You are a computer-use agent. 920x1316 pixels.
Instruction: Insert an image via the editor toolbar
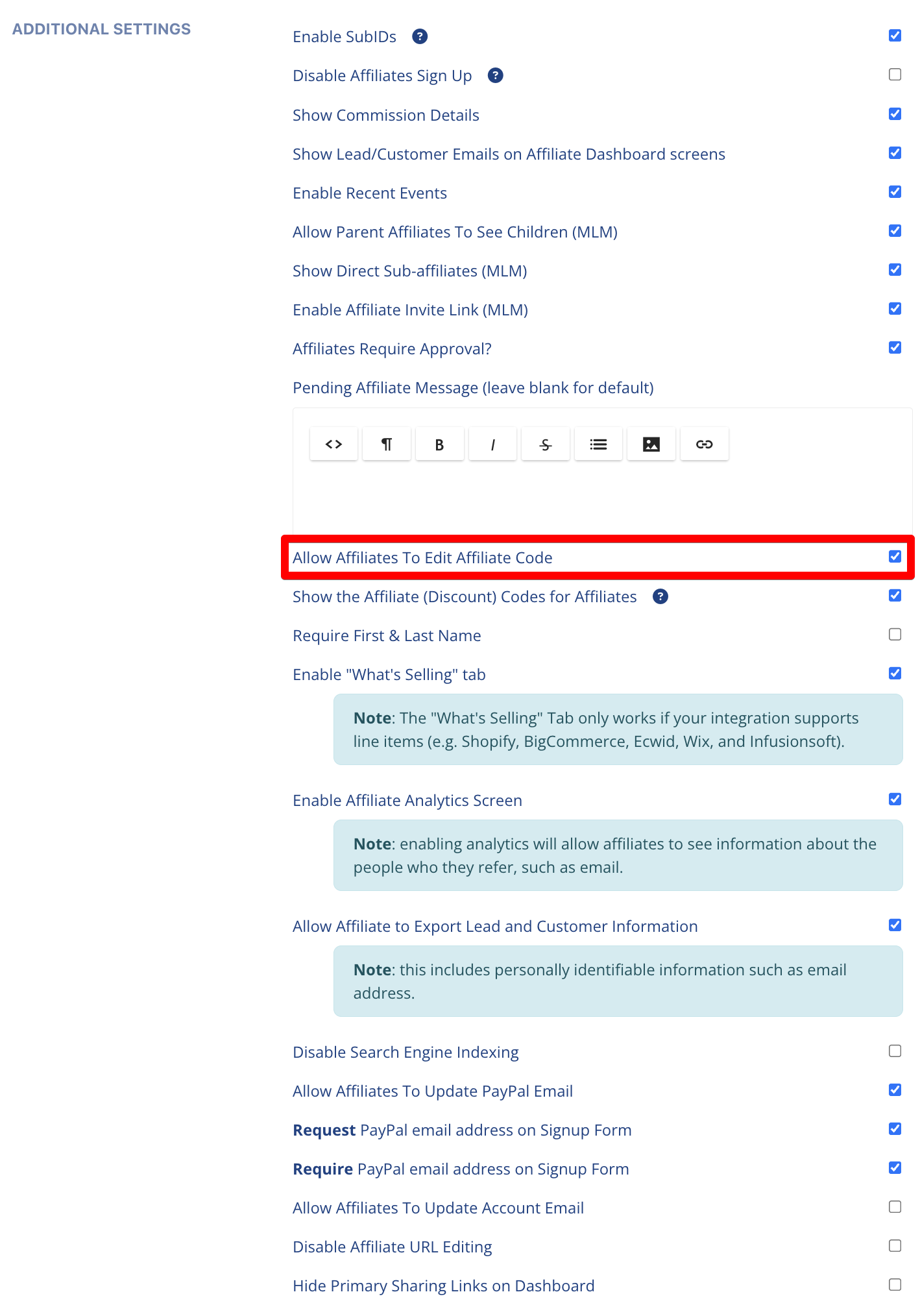point(651,445)
